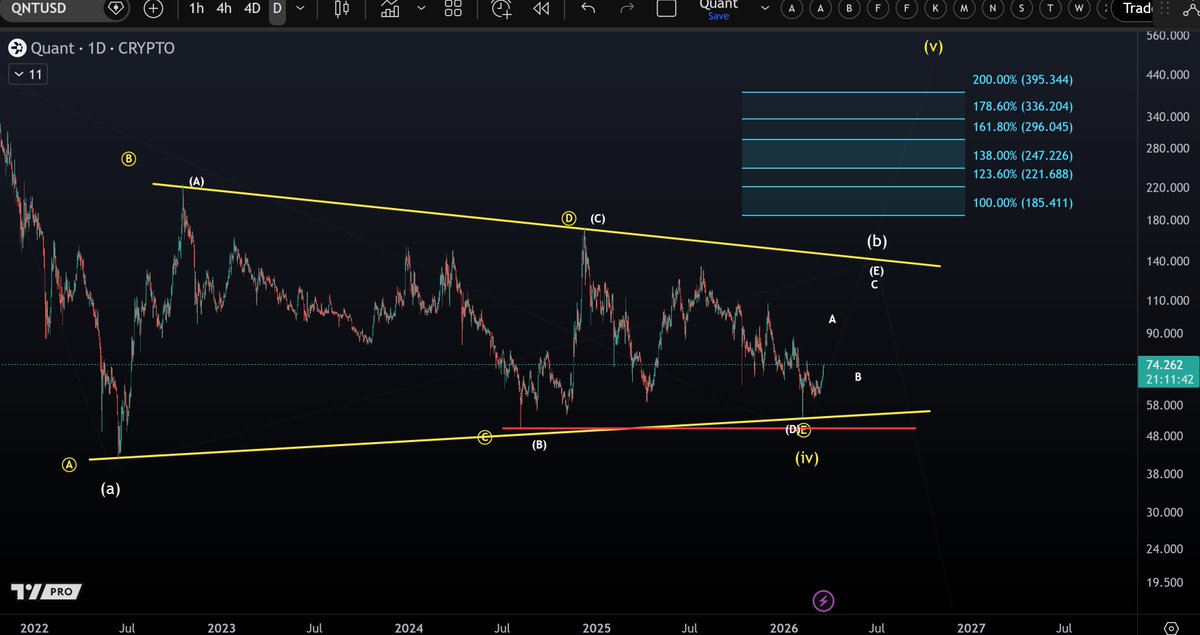
Task: Click the circled yellow B wave label
Action: pos(129,158)
